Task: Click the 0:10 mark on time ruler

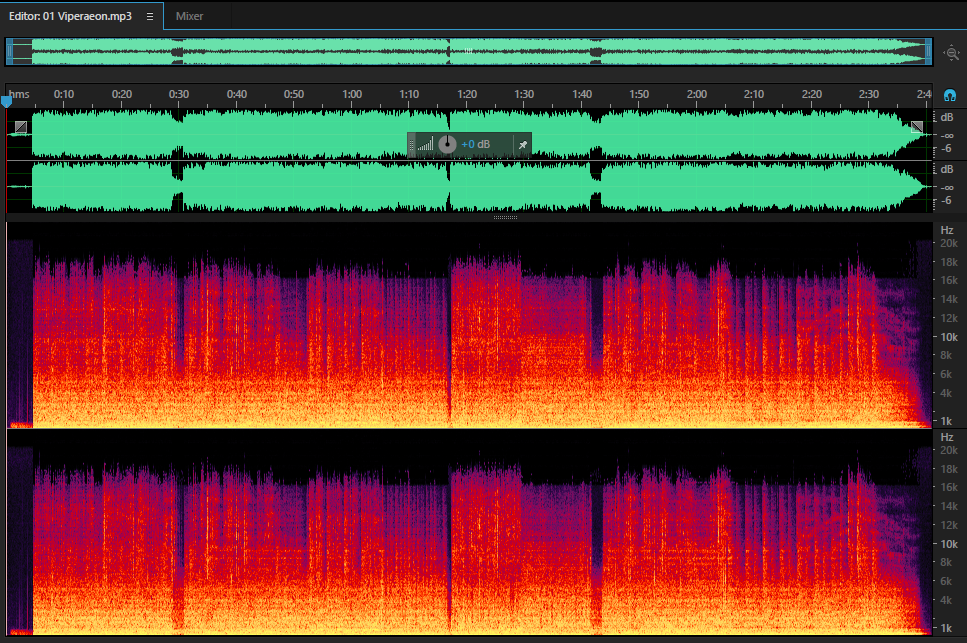Action: click(x=64, y=94)
